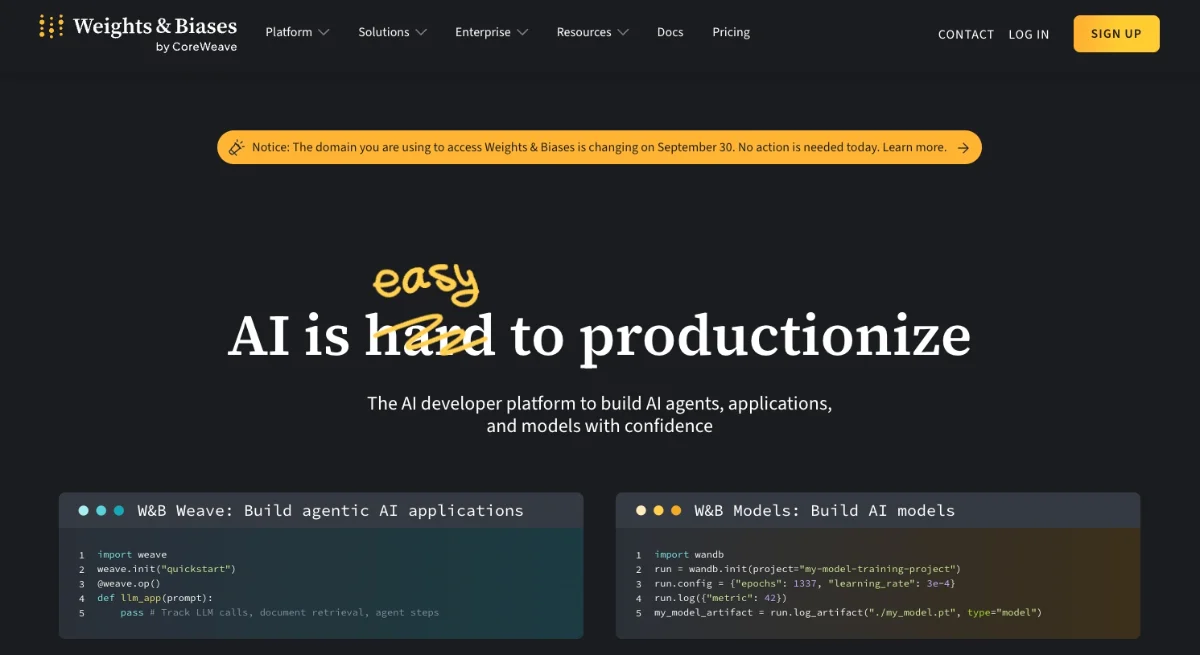
Task: Click the Weights & Biases wordmark text
Action: tap(155, 26)
